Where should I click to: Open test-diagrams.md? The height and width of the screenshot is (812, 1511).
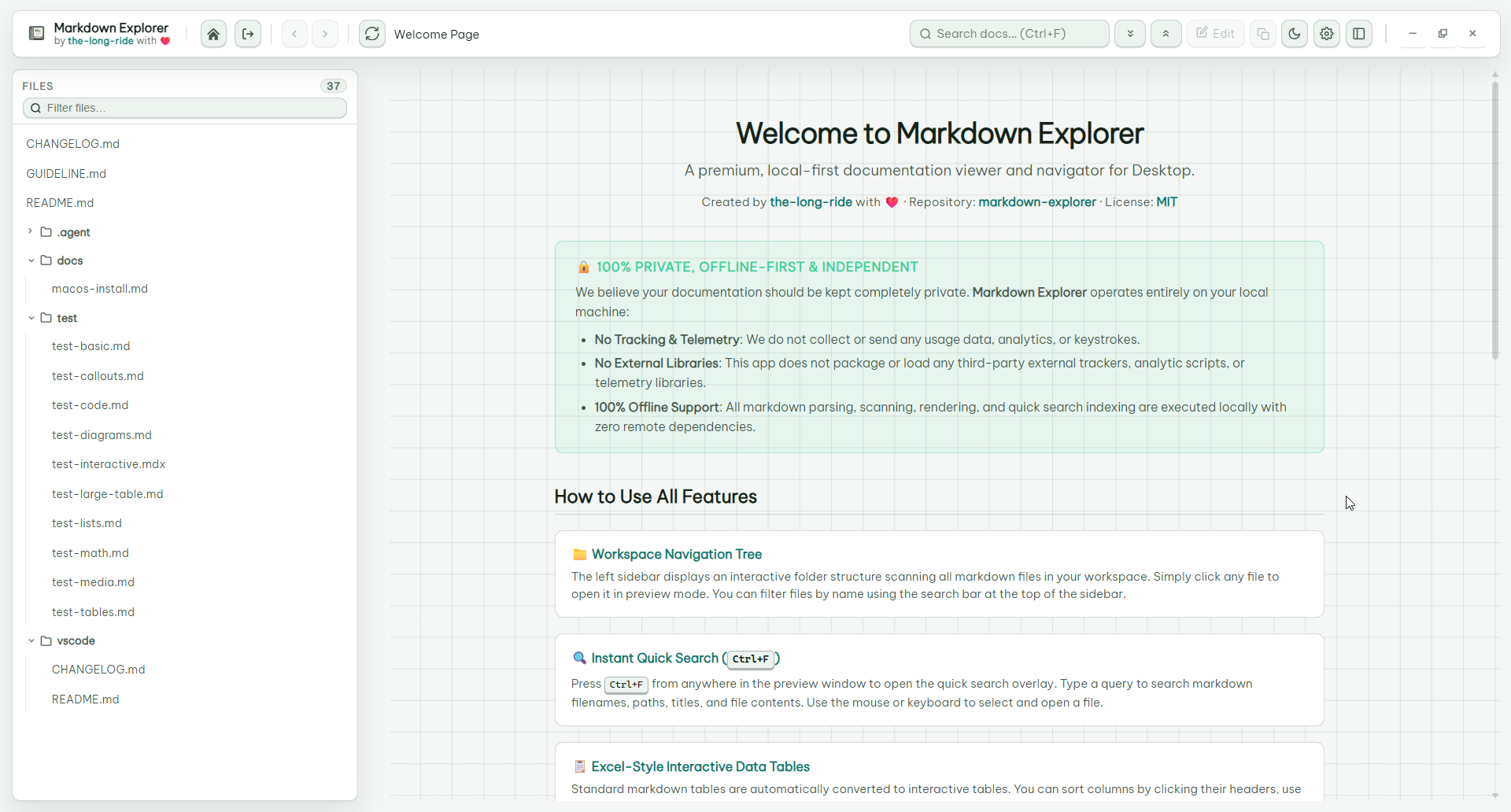(102, 435)
